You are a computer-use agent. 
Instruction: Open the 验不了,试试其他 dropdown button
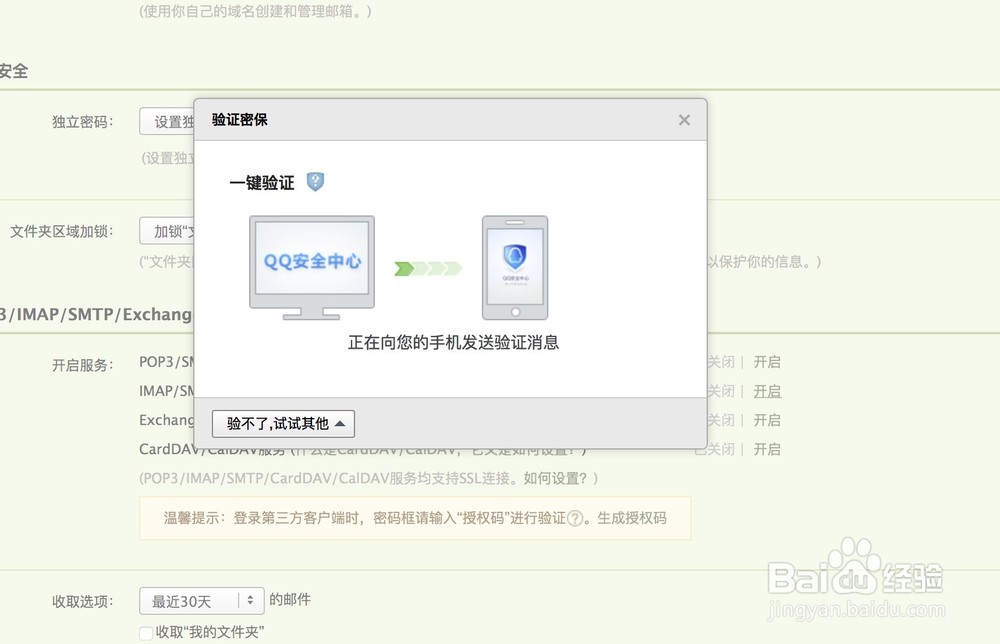point(283,424)
